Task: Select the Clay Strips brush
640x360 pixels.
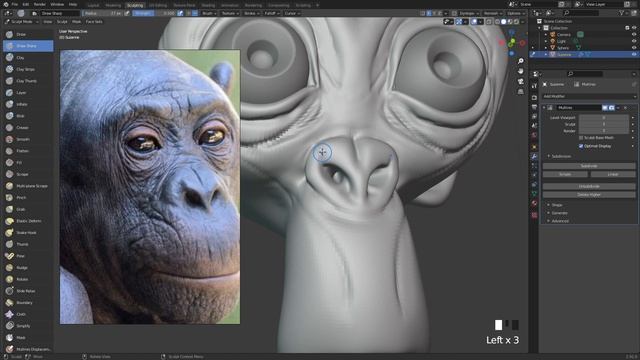Action: [28, 69]
